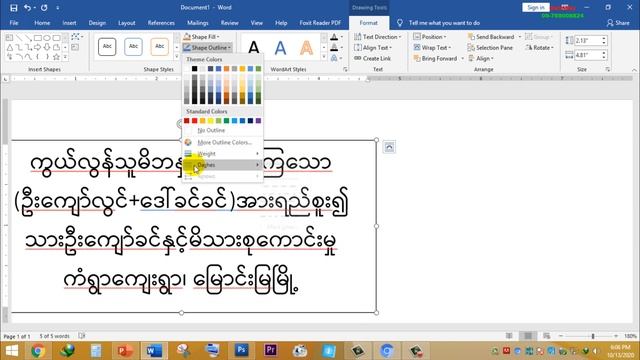Open the Text Effects menu
The height and width of the screenshot is (360, 640).
point(336,58)
